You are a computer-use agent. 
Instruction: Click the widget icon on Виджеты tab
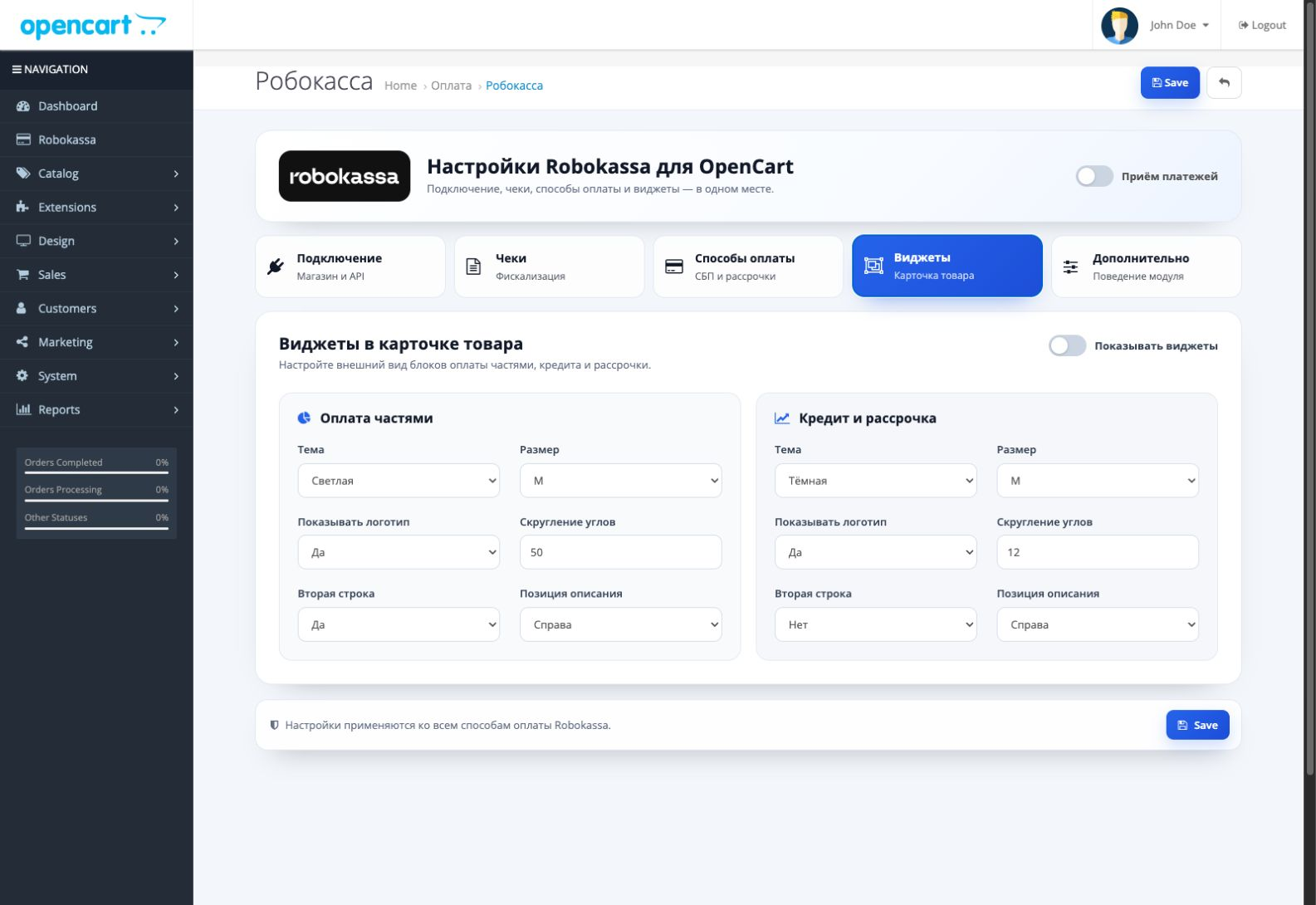coord(873,266)
